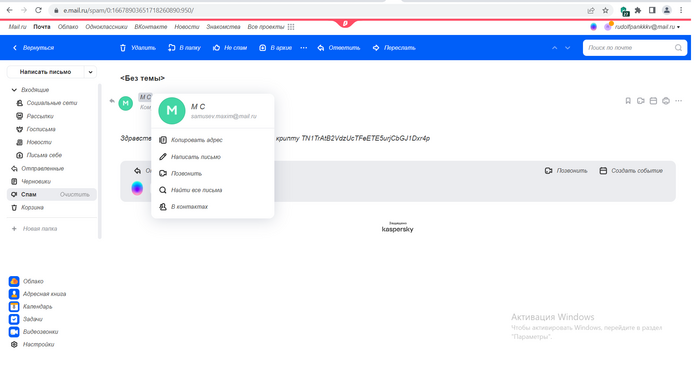The width and height of the screenshot is (700, 372).
Task: Click the small green M sender avatar
Action: [125, 103]
